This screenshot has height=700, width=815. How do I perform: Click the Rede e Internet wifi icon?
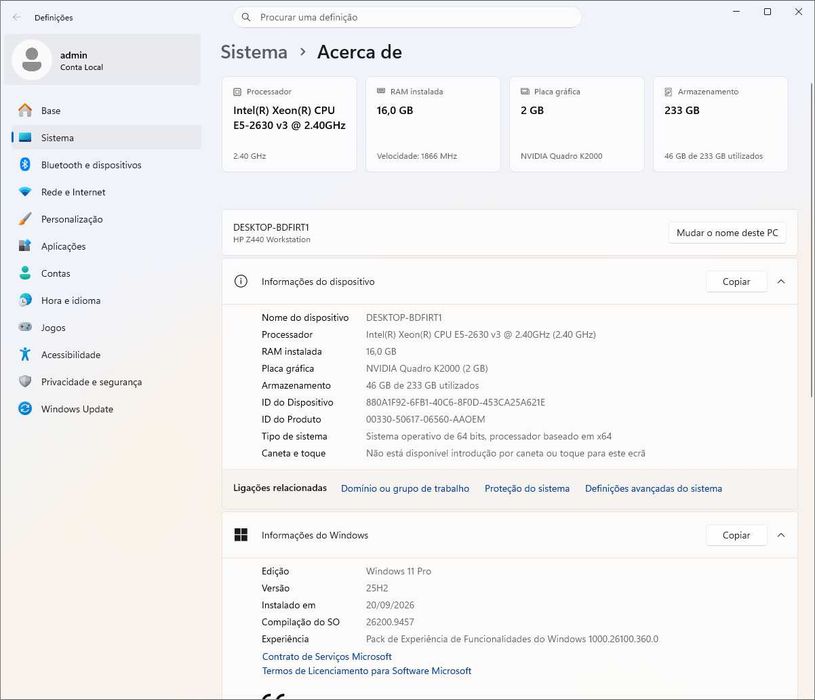tap(25, 192)
